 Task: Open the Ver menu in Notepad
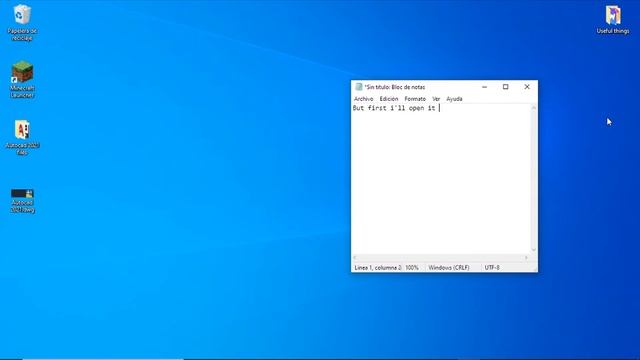click(x=436, y=99)
